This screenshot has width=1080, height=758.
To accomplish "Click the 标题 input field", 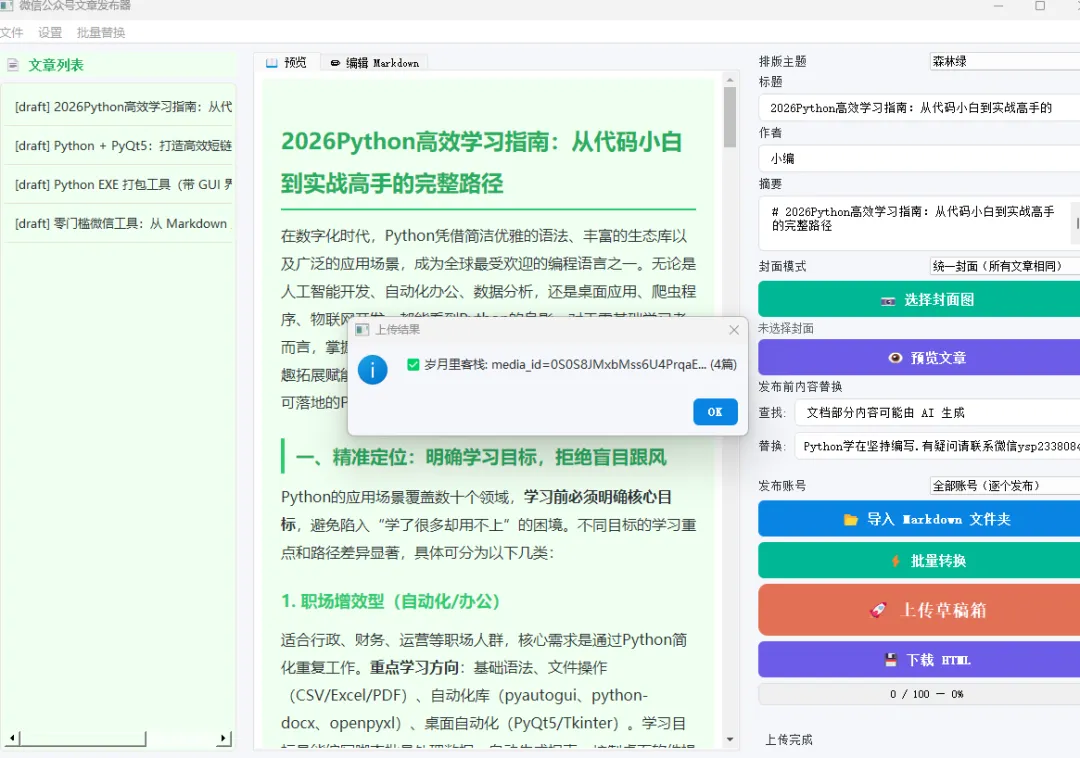I will pos(920,107).
